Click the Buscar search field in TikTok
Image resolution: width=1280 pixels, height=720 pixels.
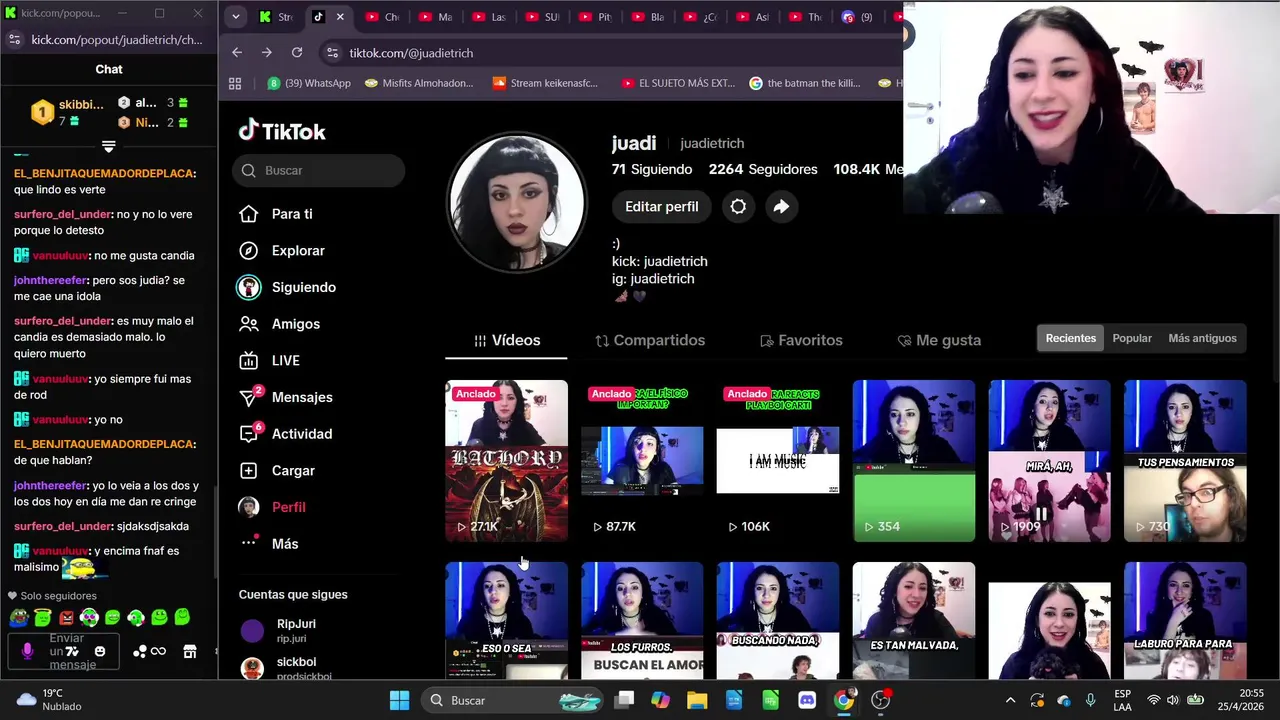[x=319, y=170]
